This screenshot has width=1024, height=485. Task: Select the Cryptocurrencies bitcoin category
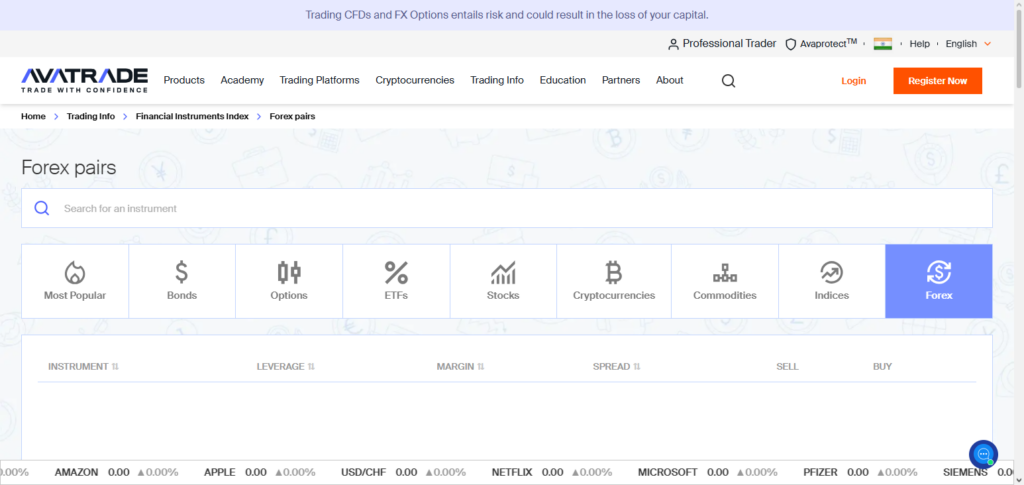pos(614,281)
